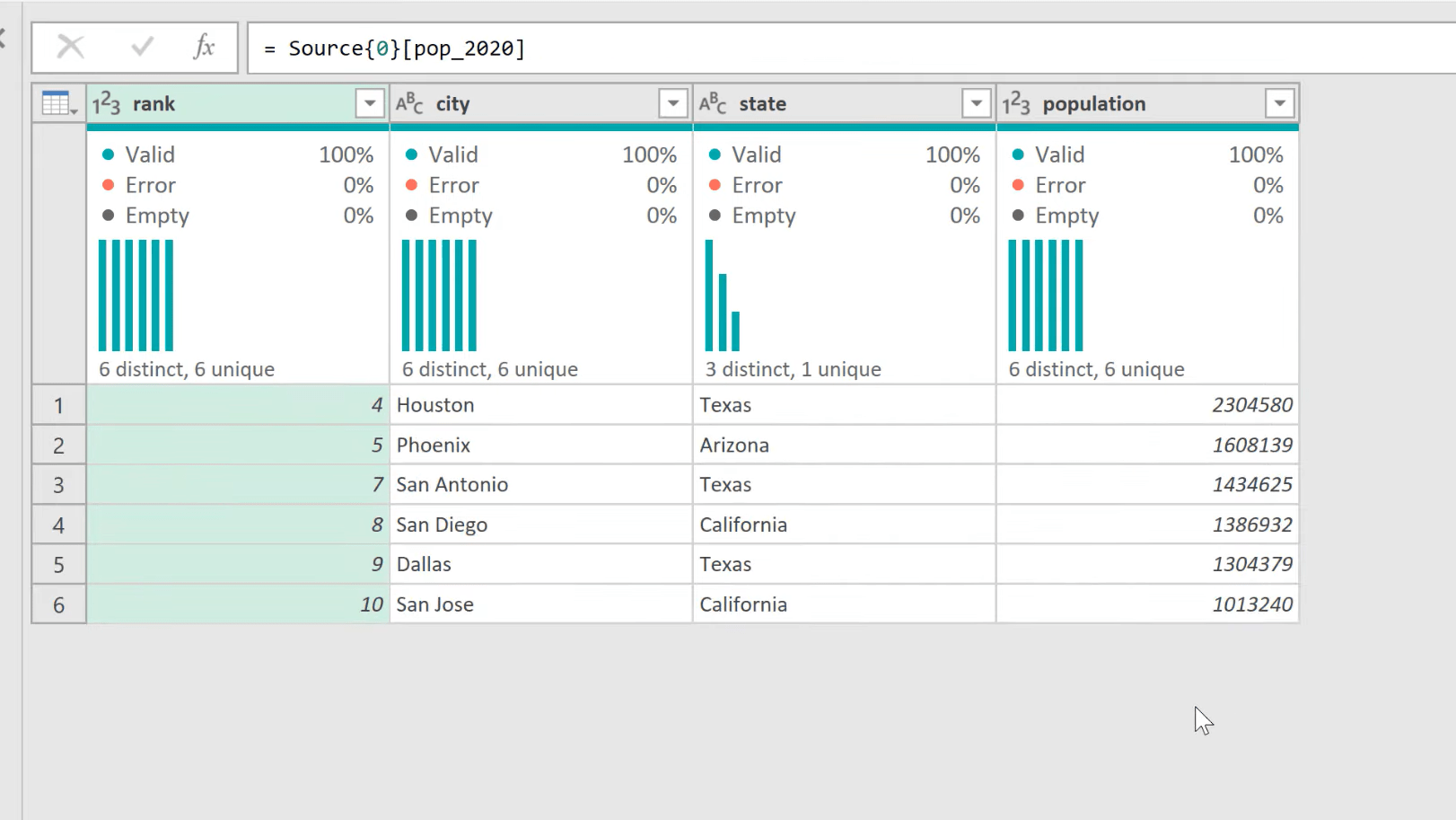1456x820 pixels.
Task: Click Texas in the Dallas row
Action: pyautogui.click(x=845, y=564)
